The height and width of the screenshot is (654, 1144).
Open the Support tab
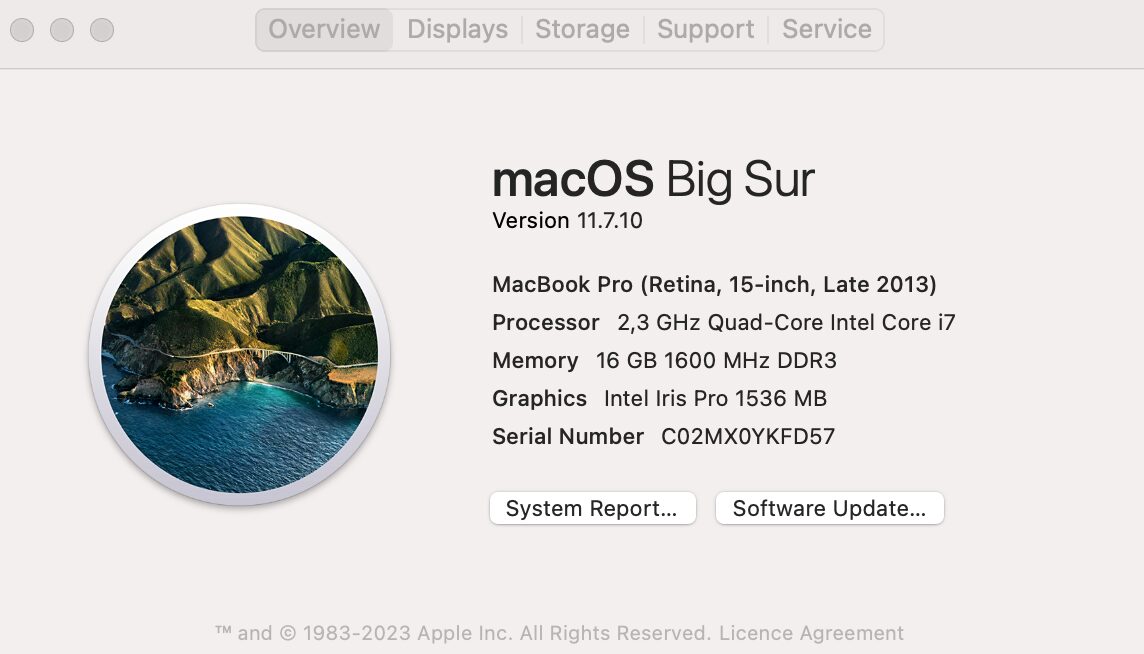tap(705, 29)
